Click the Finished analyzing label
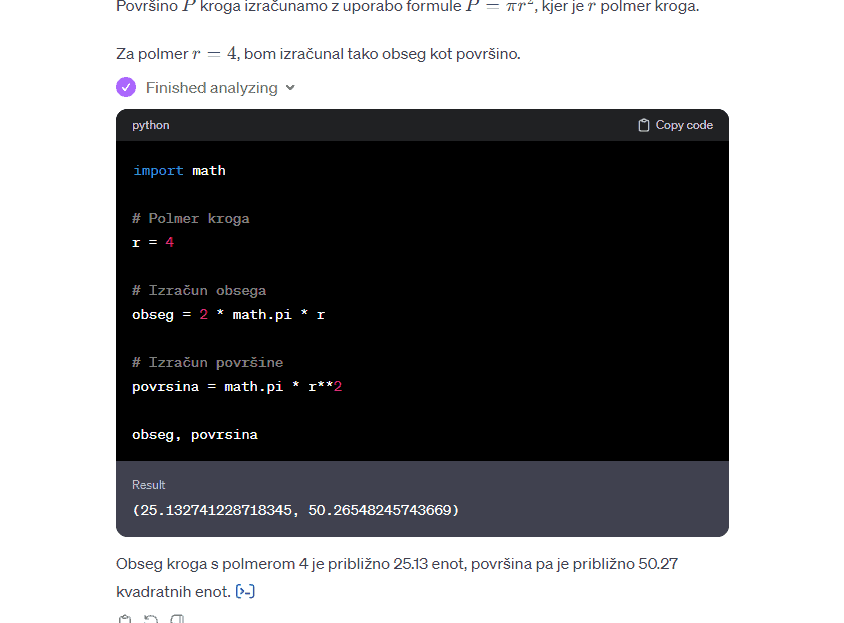Viewport: 844px width, 623px height. [x=211, y=88]
